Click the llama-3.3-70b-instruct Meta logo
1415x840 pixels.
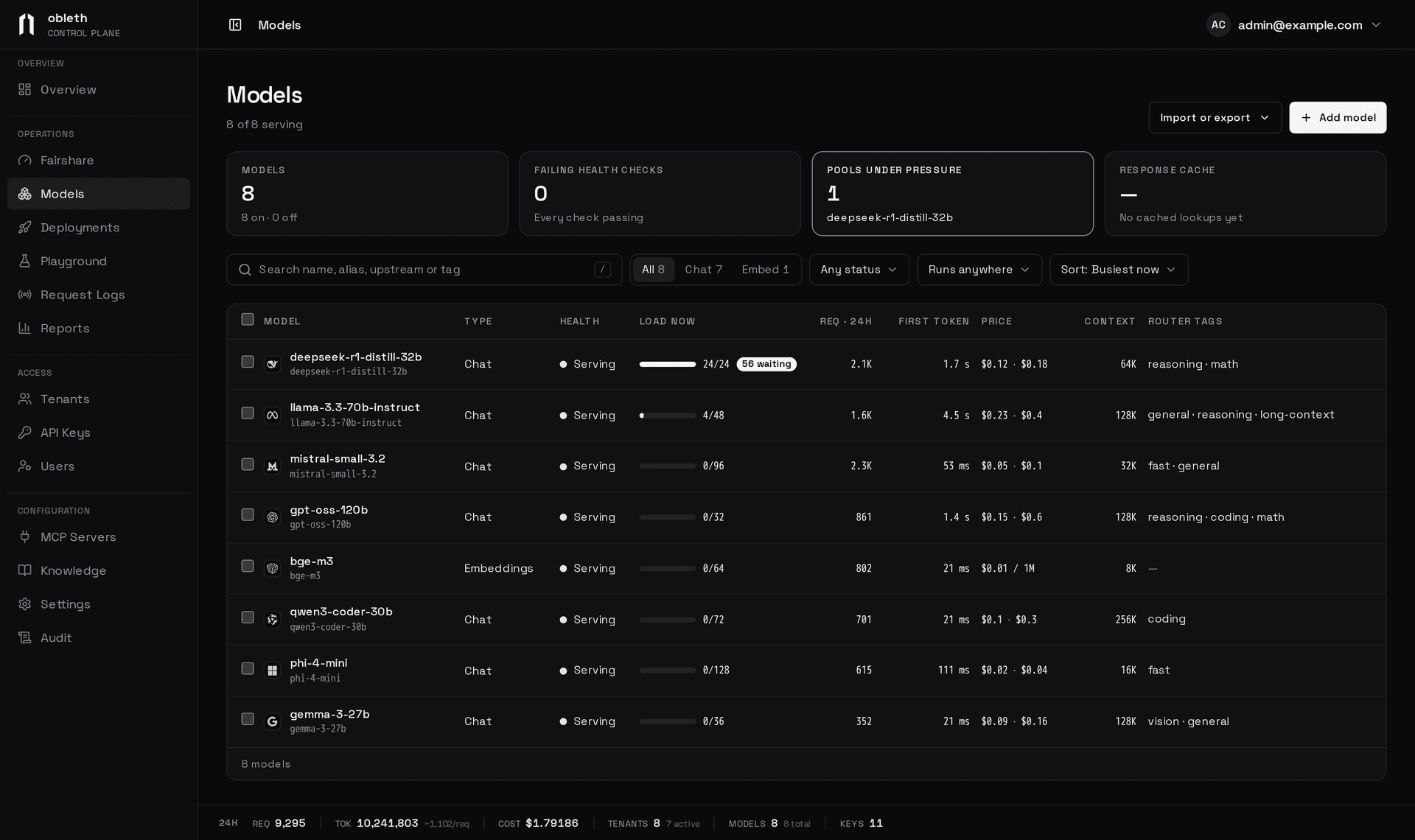pos(272,416)
